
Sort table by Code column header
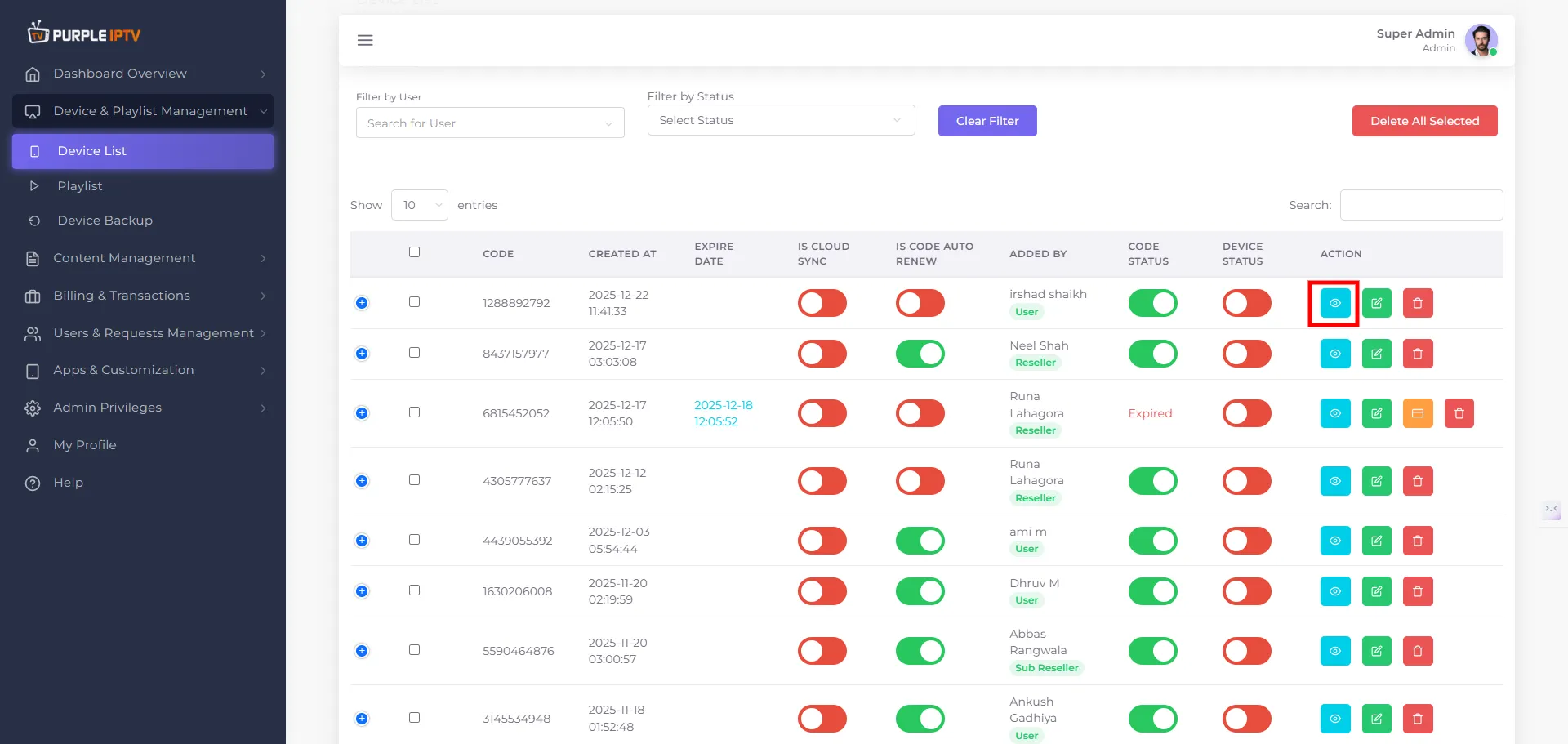tap(498, 254)
